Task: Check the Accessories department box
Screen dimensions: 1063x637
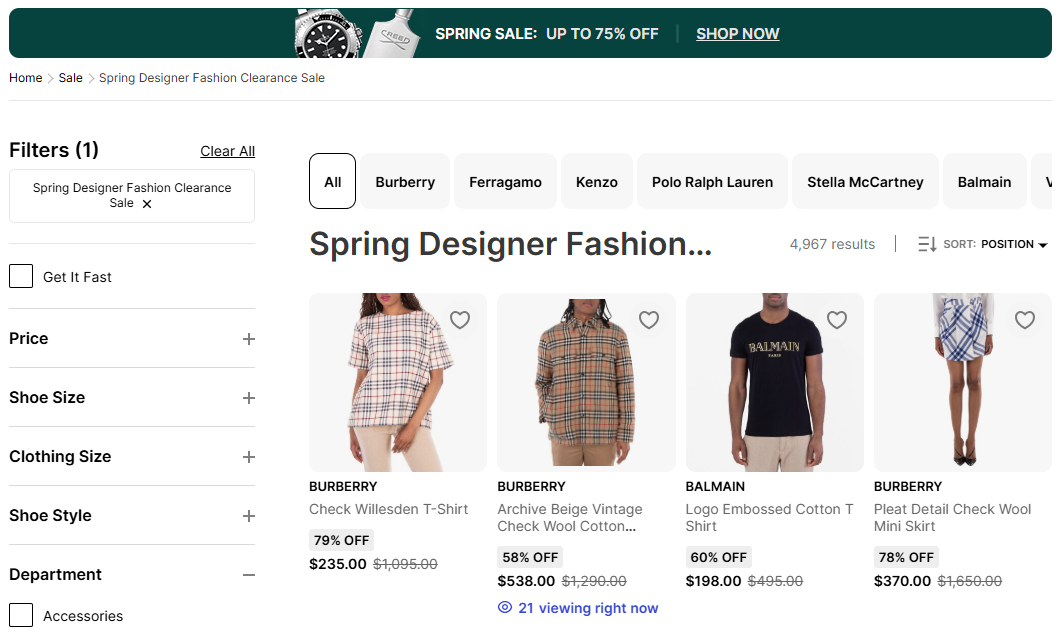Action: tap(21, 615)
